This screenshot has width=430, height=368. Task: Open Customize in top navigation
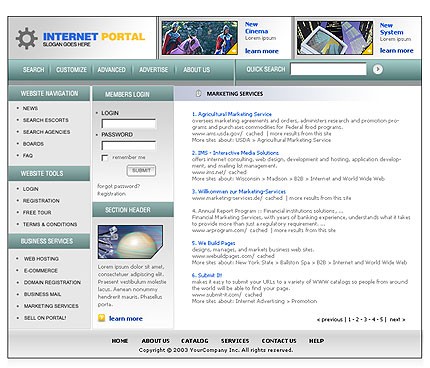pos(71,70)
